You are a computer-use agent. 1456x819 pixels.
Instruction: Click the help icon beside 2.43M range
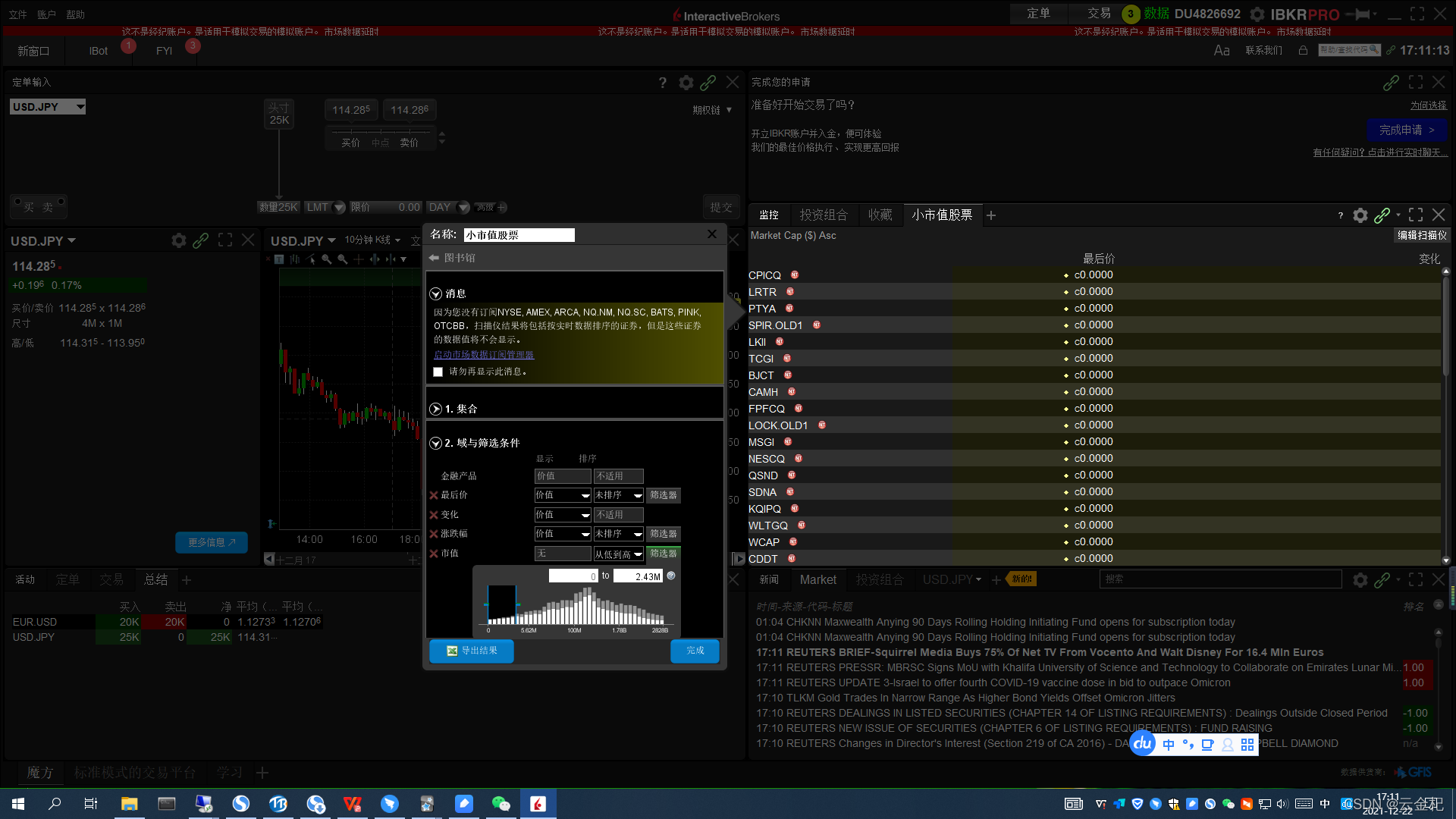(x=671, y=576)
